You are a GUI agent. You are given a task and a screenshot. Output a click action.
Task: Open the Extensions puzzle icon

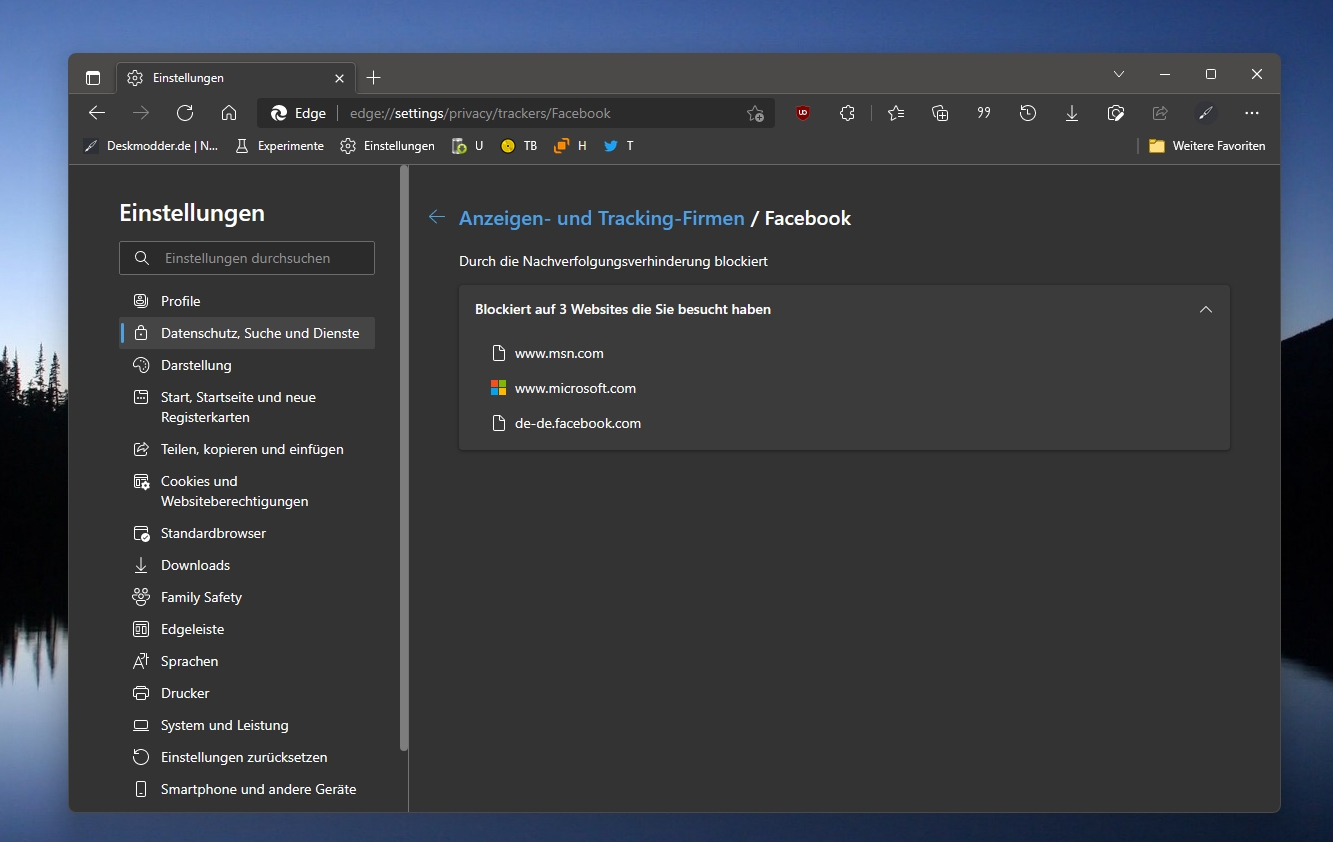tap(847, 113)
